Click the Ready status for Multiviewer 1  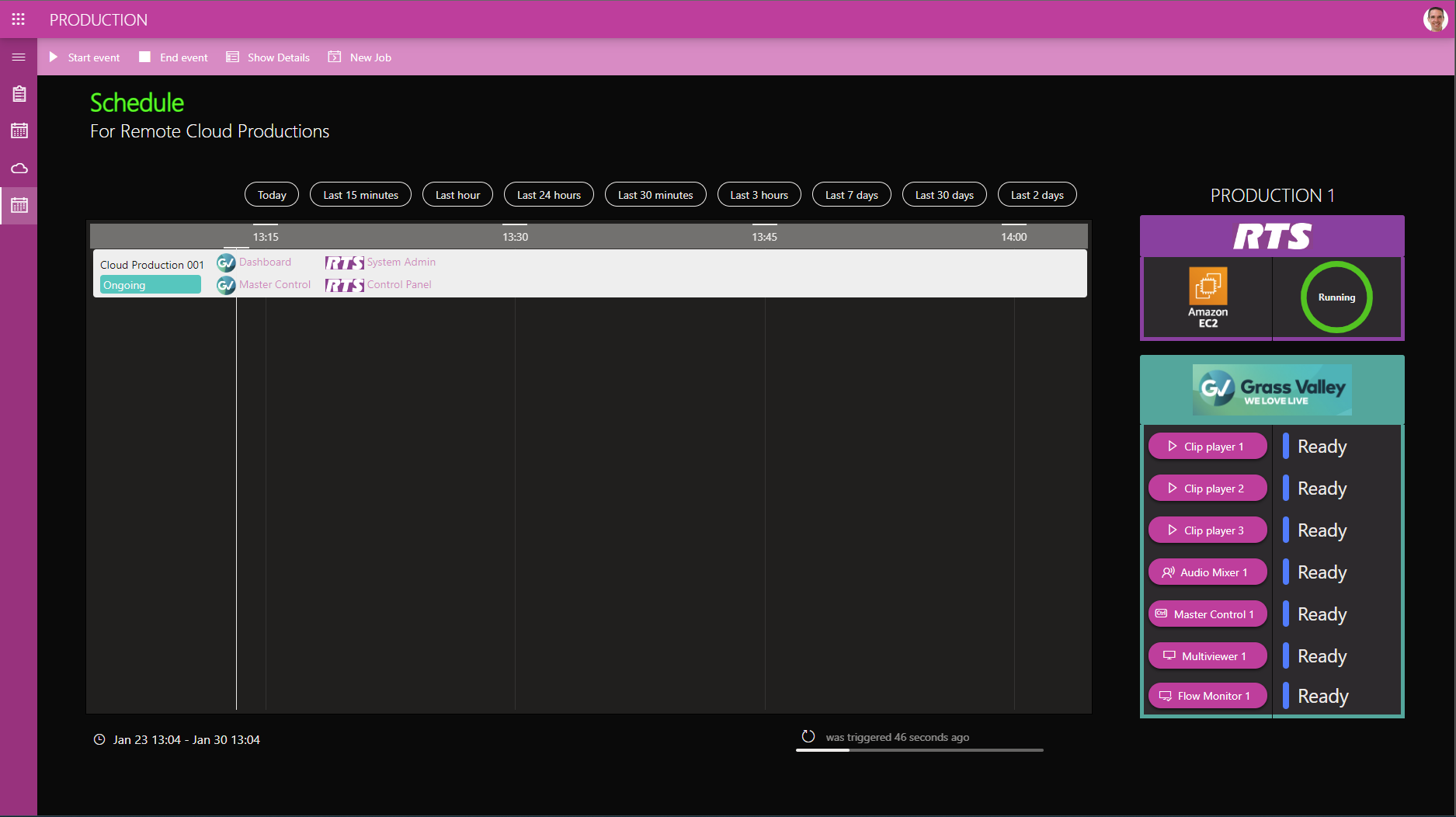(x=1322, y=656)
